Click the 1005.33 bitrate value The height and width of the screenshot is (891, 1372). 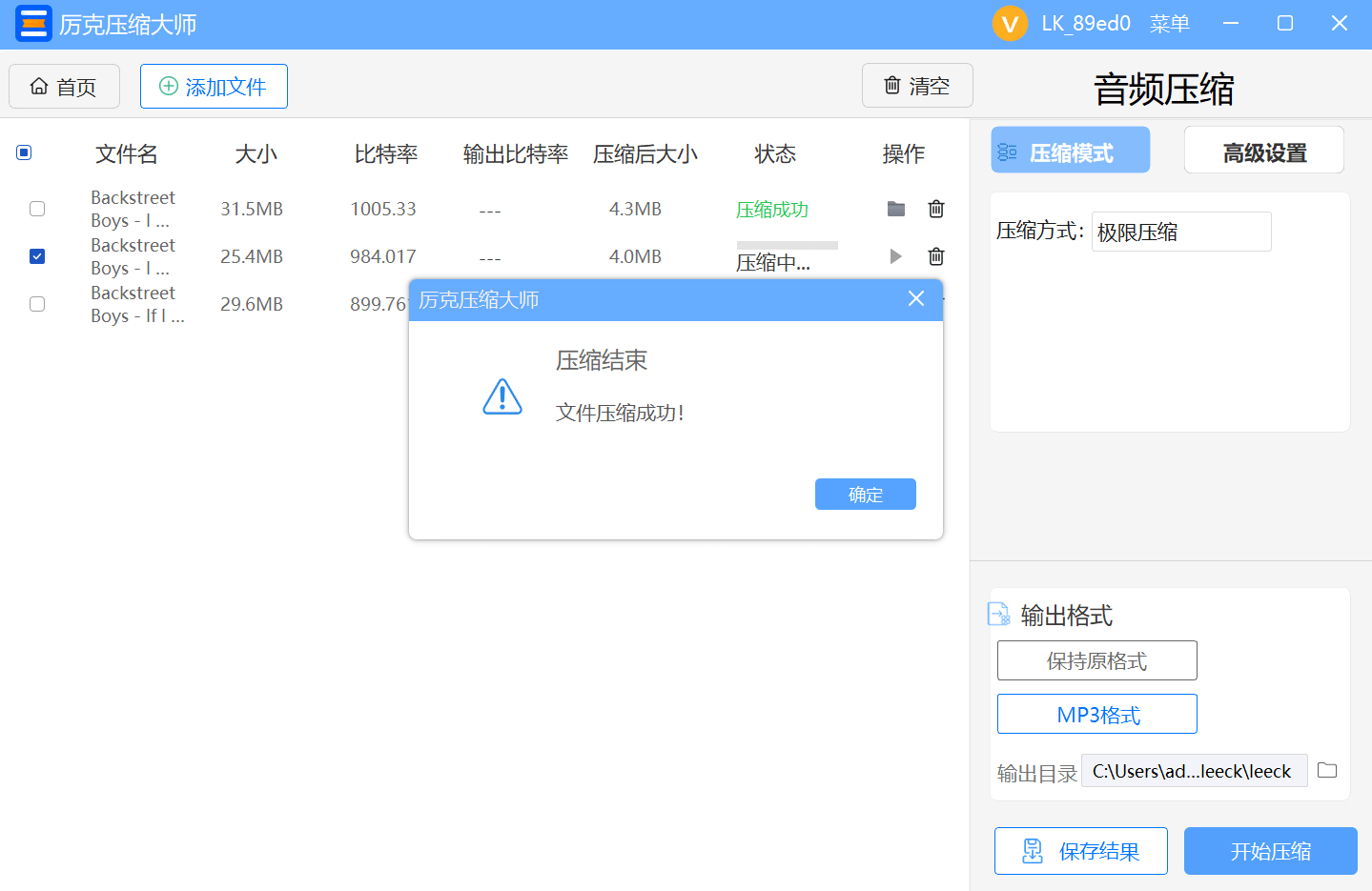383,209
